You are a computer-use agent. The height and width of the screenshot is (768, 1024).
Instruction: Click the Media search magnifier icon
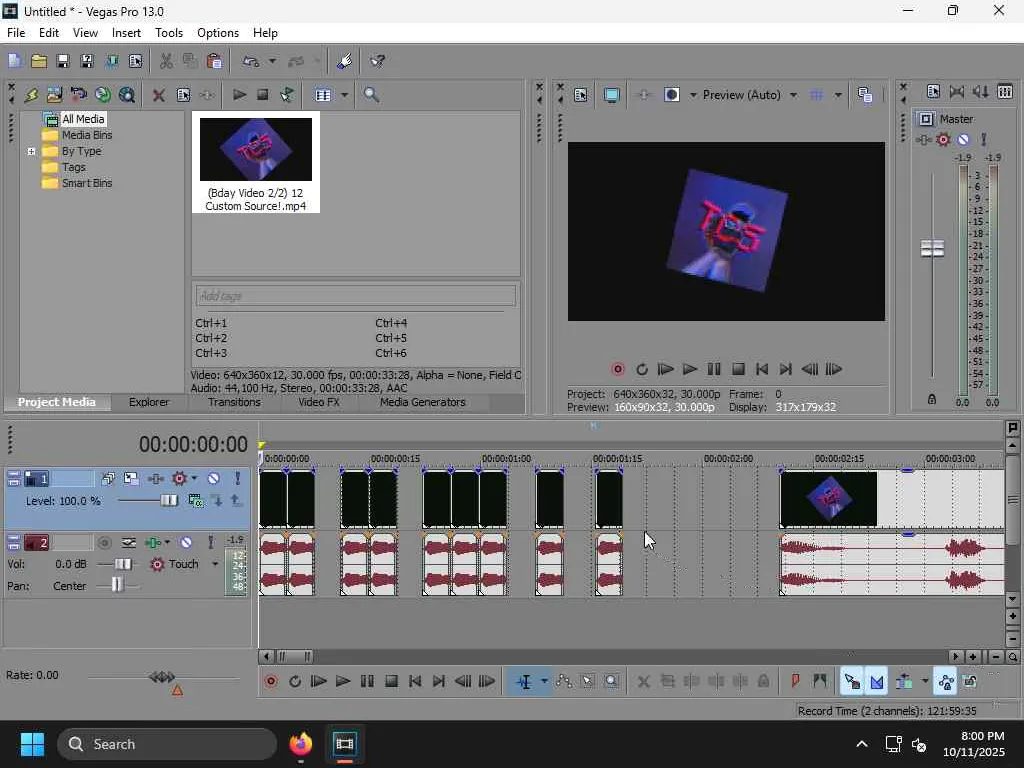click(372, 95)
